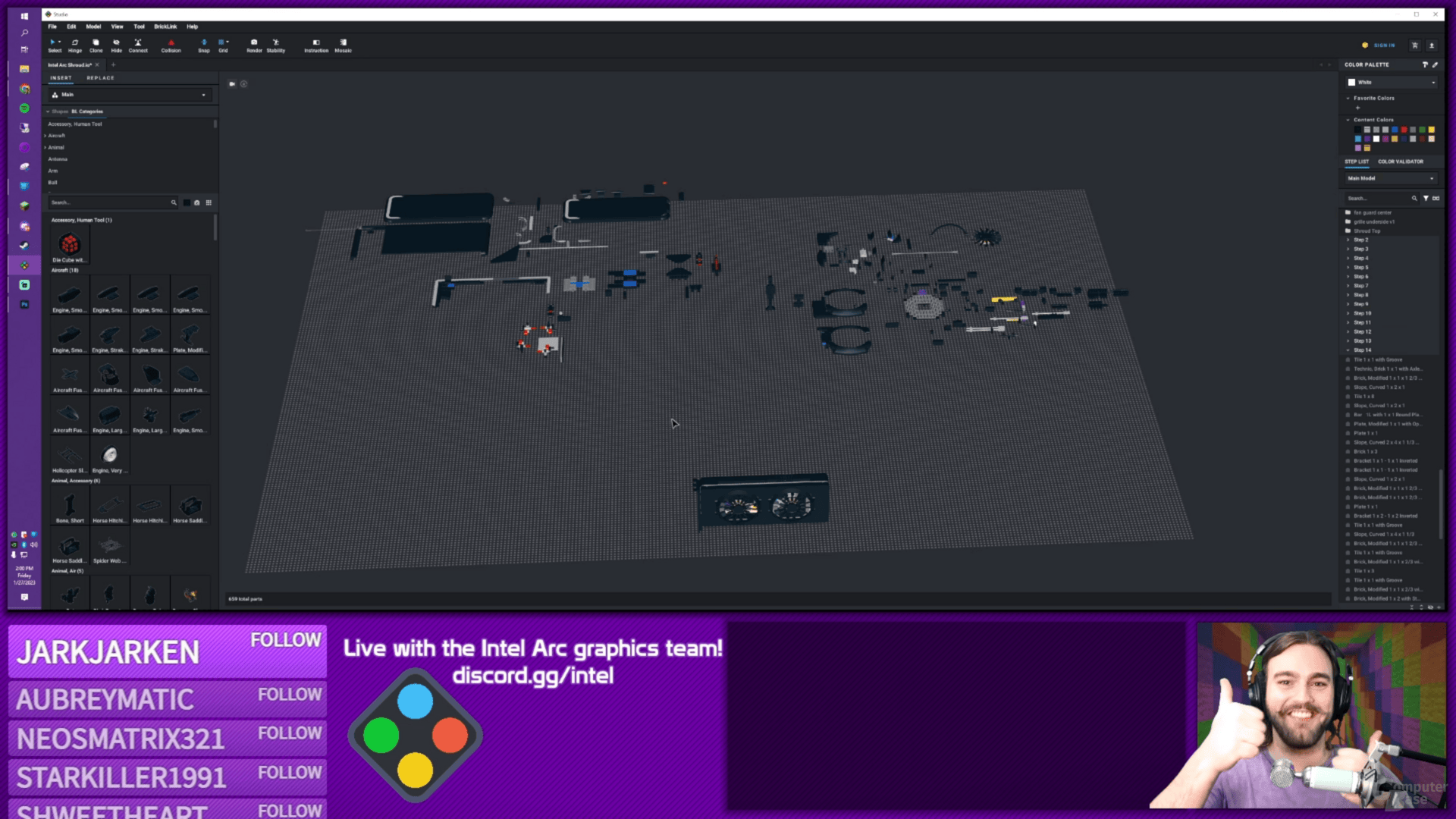Open the Main palette dropdown
The width and height of the screenshot is (1456, 819).
coord(129,95)
